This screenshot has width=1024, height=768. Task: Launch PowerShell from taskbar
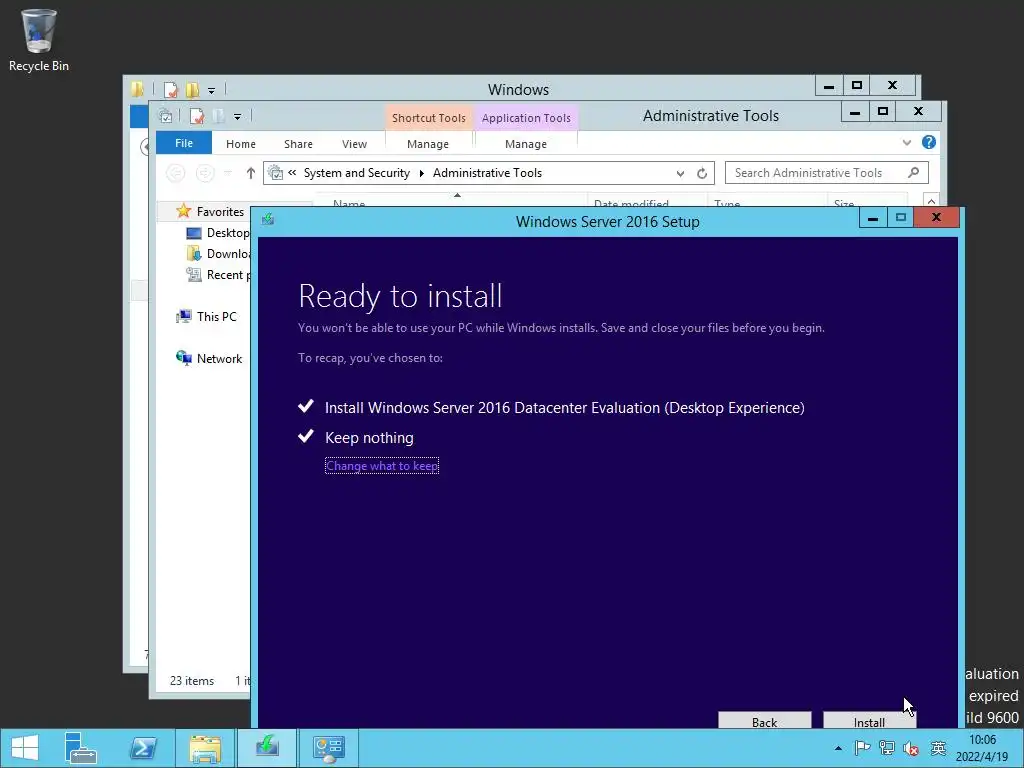[x=143, y=748]
